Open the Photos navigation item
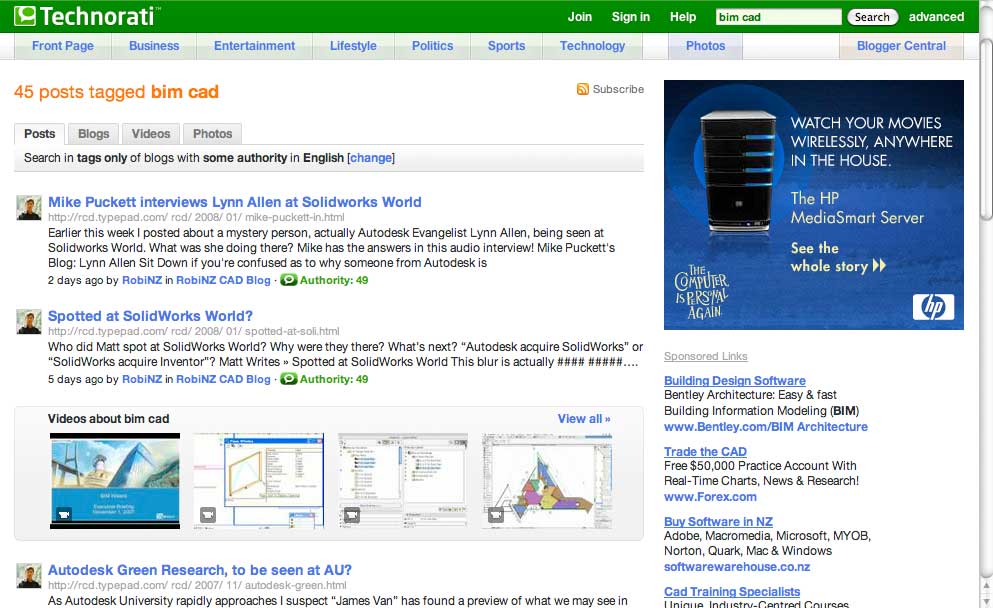This screenshot has height=608, width=993. tap(705, 46)
